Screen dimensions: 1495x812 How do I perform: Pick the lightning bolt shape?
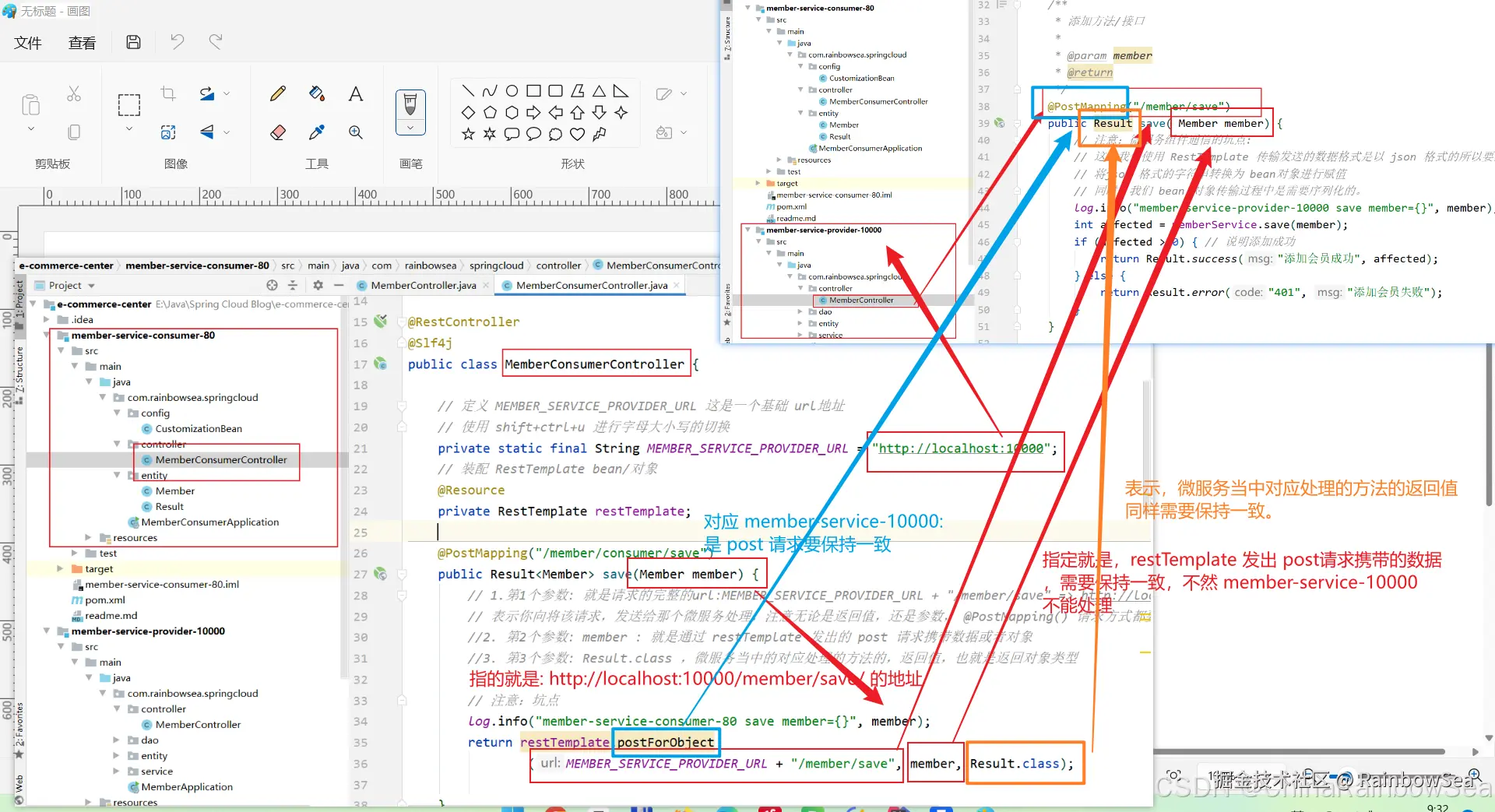[x=599, y=135]
